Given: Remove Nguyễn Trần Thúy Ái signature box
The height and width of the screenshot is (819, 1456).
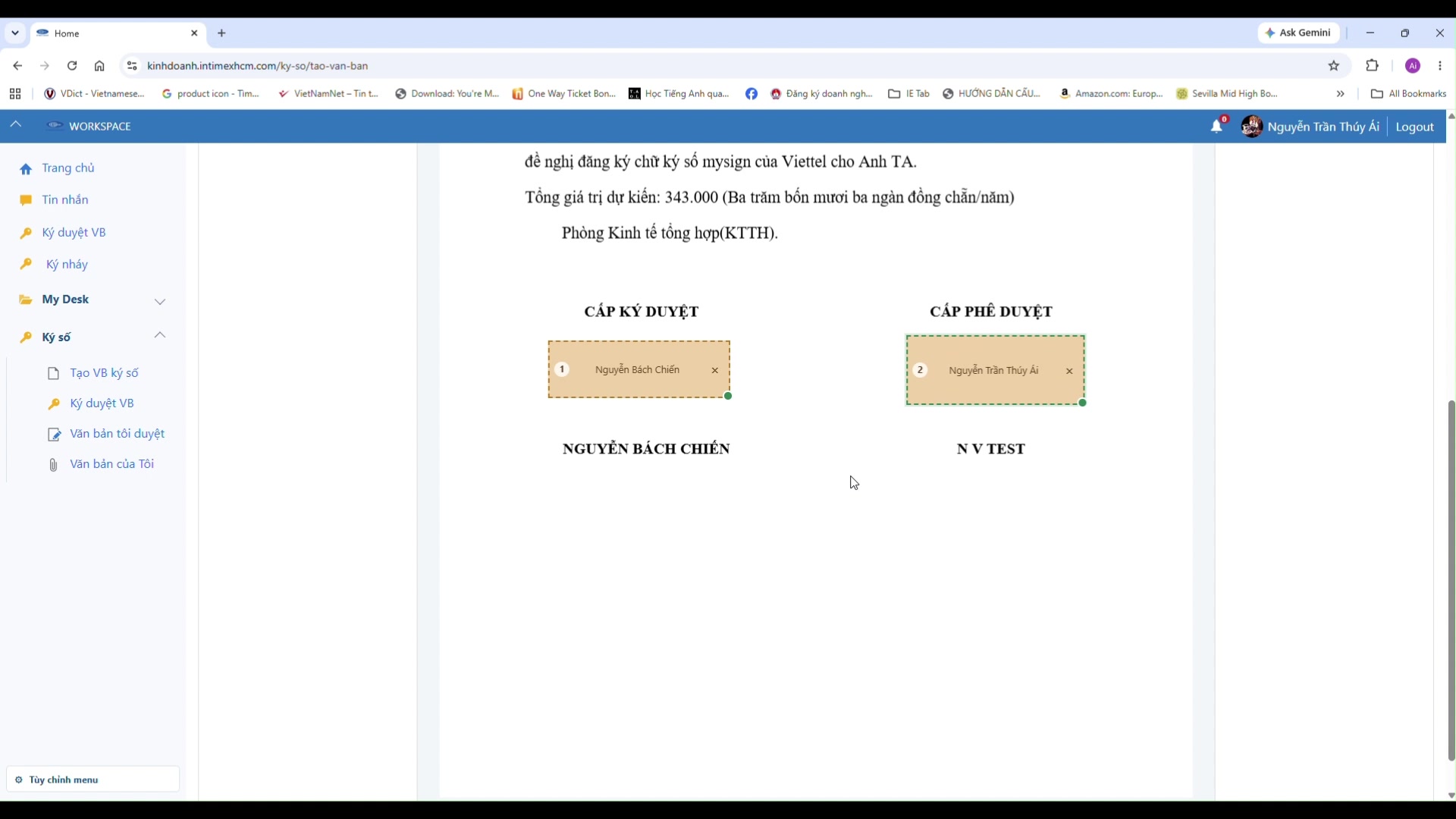Looking at the screenshot, I should (1069, 371).
